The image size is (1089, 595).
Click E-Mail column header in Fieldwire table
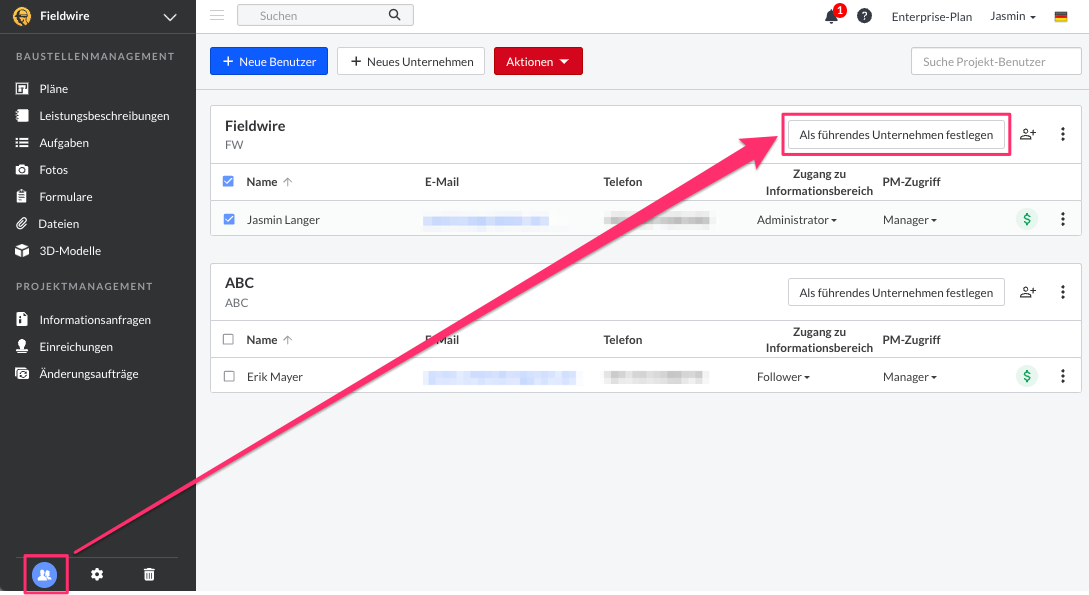(442, 182)
